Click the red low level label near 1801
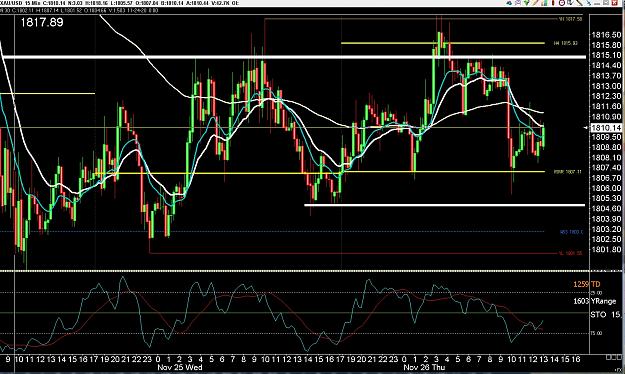The height and width of the screenshot is (374, 625). 570,253
